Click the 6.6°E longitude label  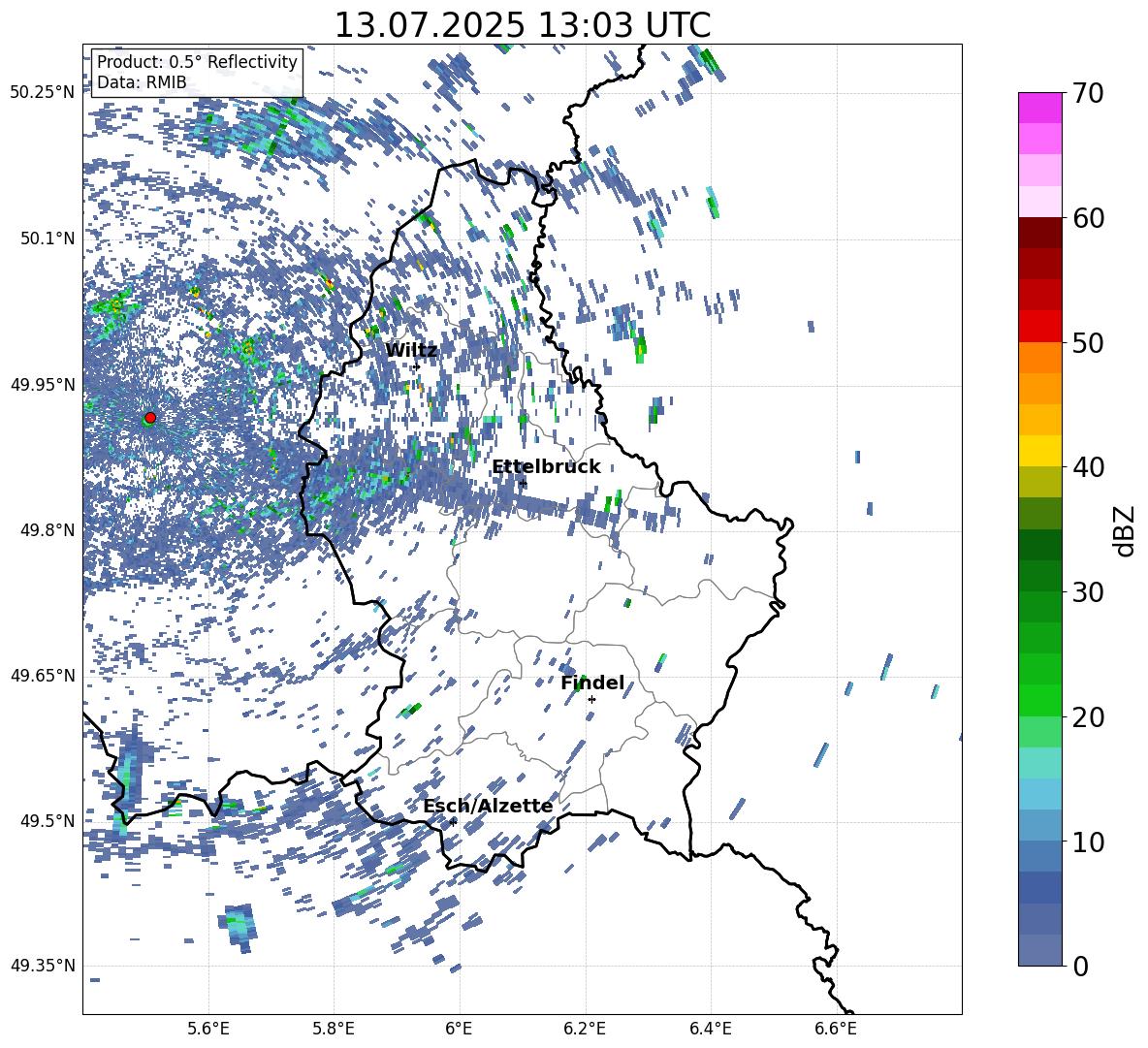coord(836,1029)
